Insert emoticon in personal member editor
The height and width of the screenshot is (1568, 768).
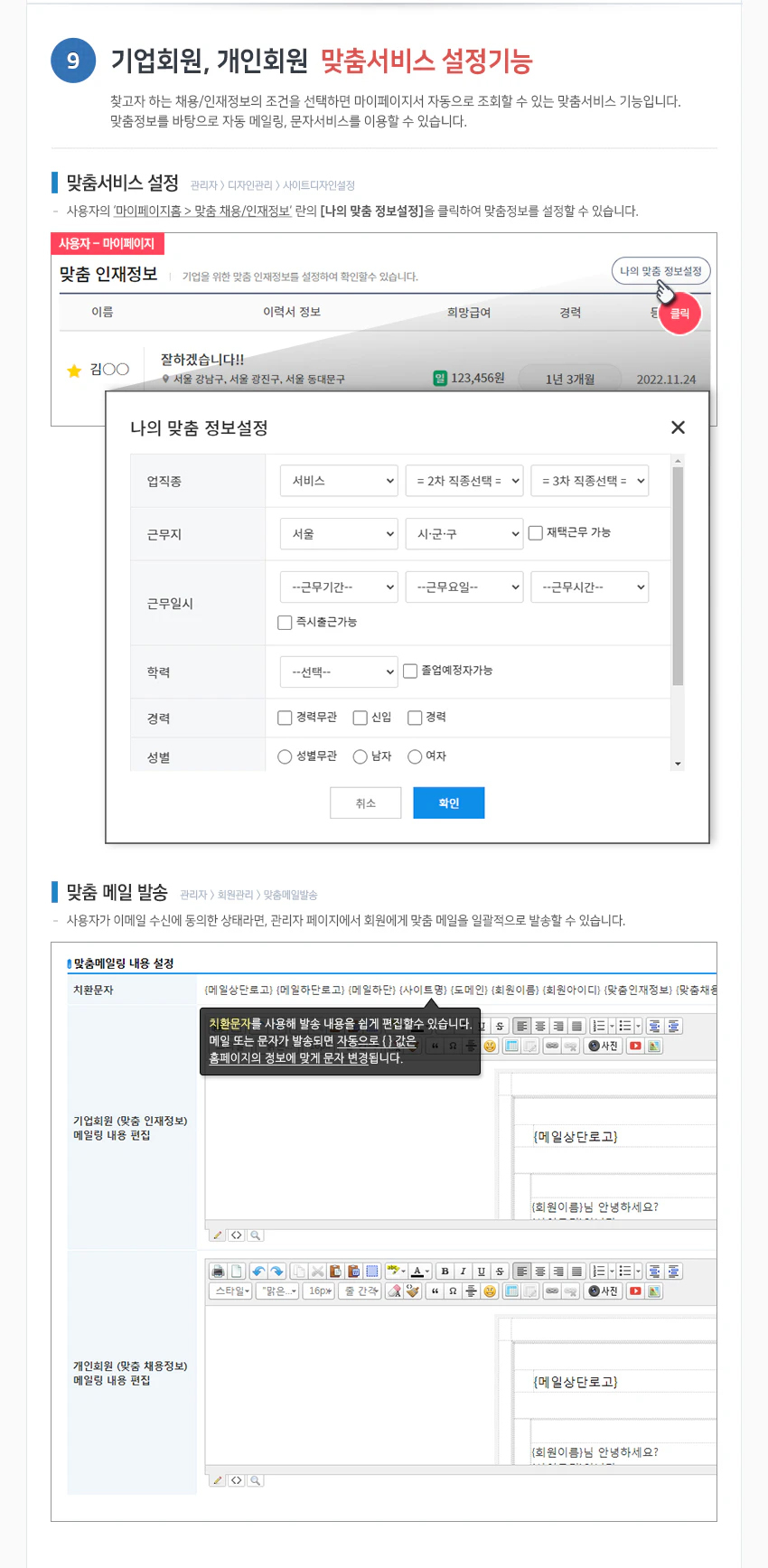488,1291
